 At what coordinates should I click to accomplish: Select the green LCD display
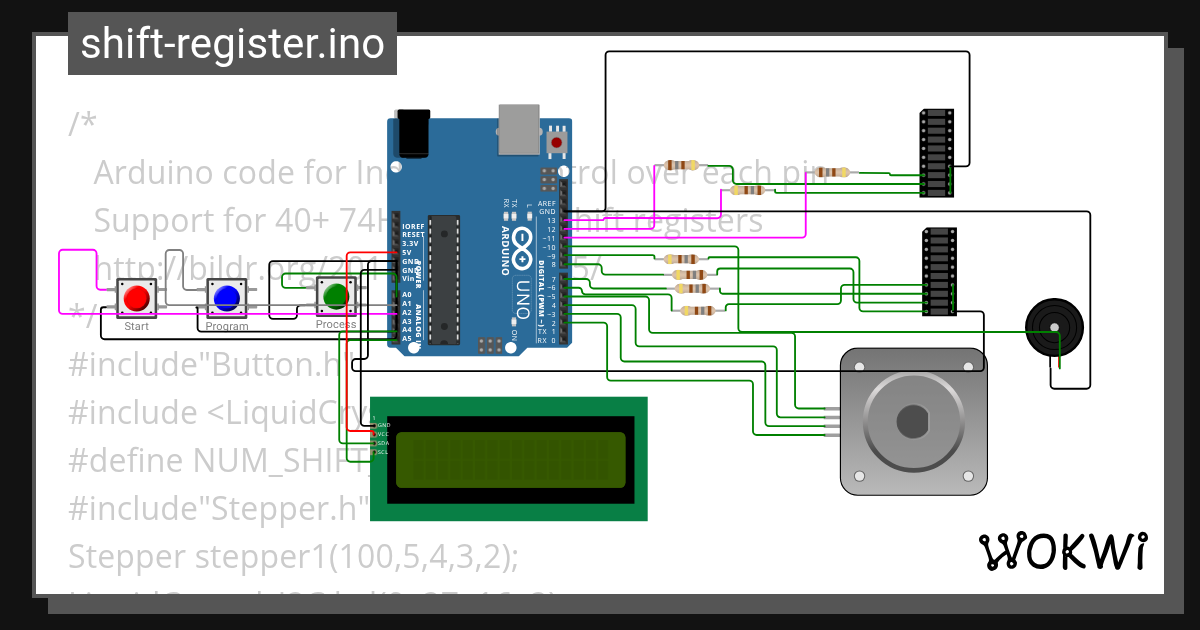(508, 458)
